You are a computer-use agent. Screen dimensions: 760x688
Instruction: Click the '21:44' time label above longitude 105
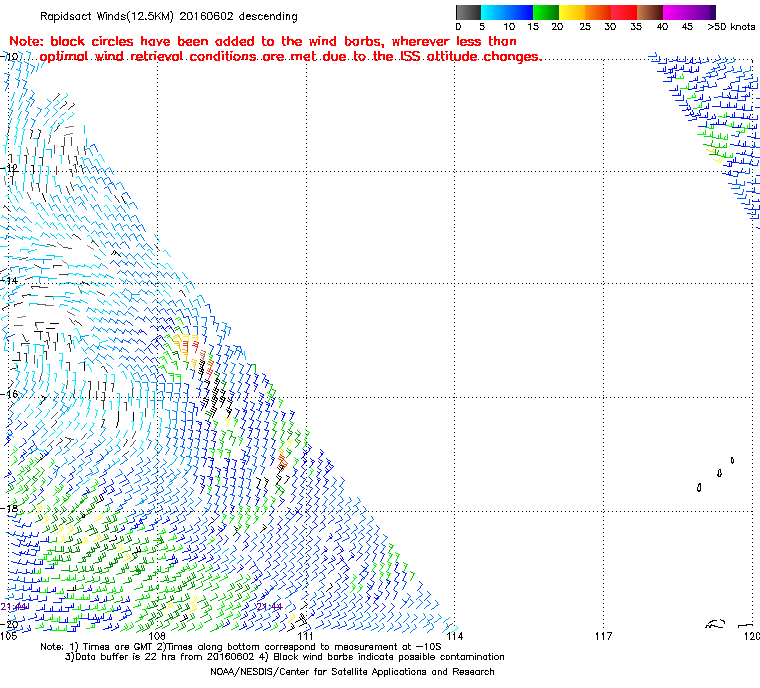coord(14,607)
